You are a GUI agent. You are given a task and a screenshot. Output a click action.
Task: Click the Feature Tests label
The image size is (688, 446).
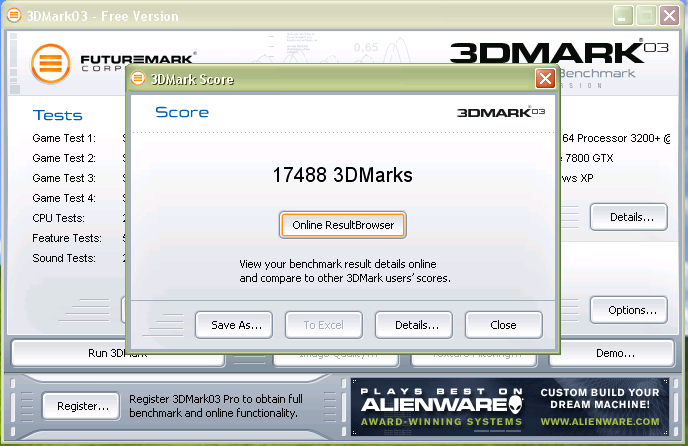click(x=67, y=238)
